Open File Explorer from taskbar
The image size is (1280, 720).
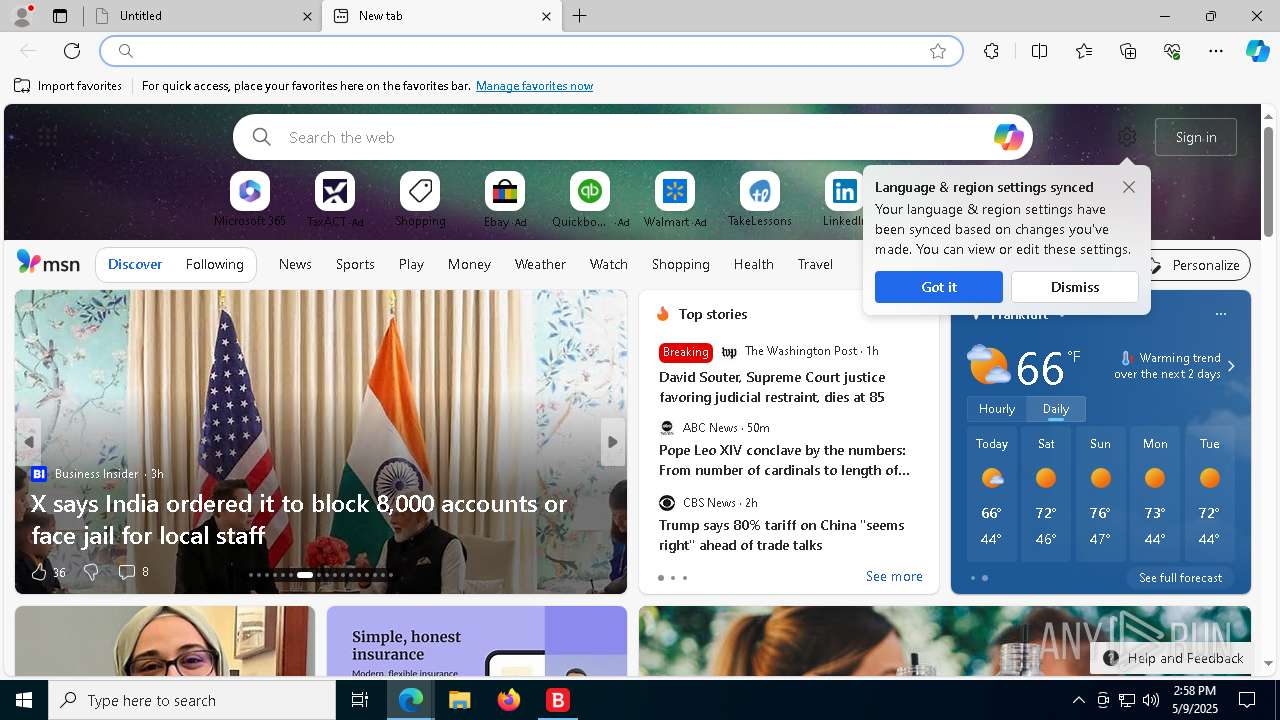click(x=459, y=700)
